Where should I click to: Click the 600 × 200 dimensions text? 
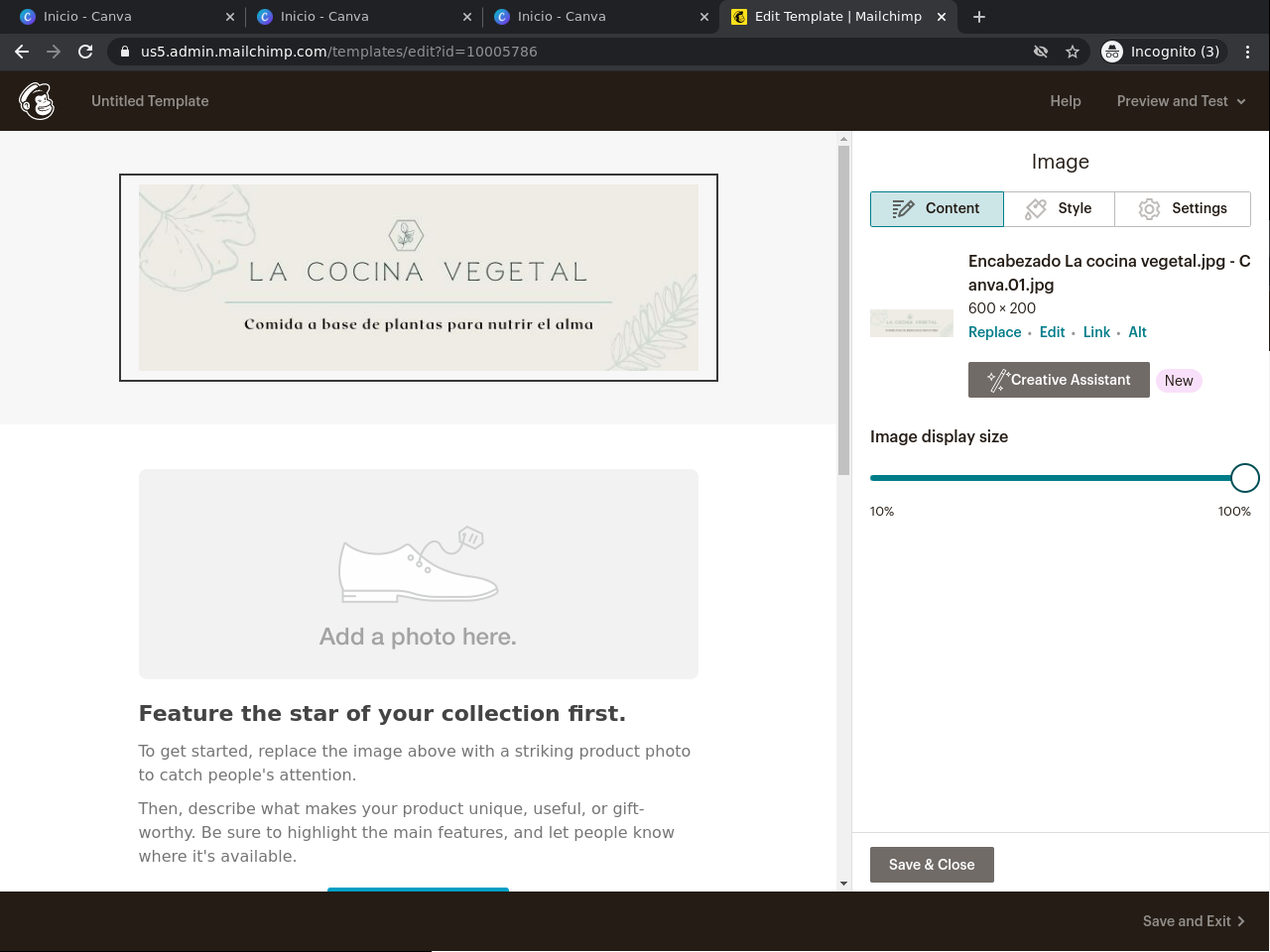[1002, 308]
